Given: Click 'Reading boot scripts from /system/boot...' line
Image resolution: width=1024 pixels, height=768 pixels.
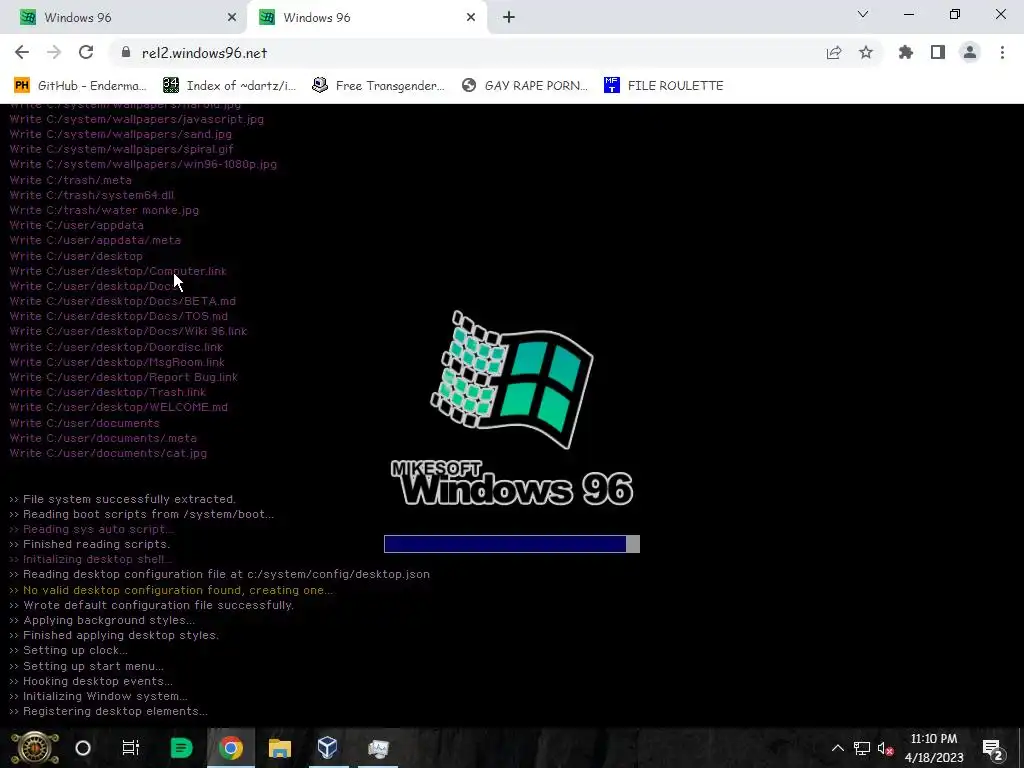Looking at the screenshot, I should pyautogui.click(x=142, y=514).
